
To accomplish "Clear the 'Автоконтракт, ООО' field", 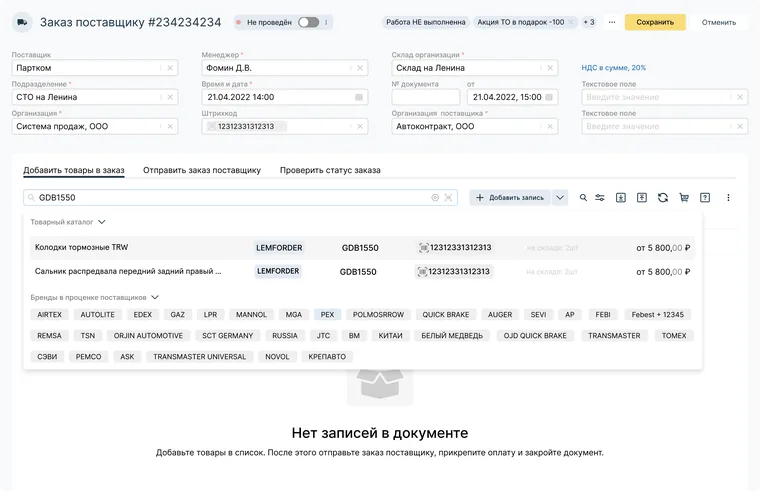I will click(550, 127).
